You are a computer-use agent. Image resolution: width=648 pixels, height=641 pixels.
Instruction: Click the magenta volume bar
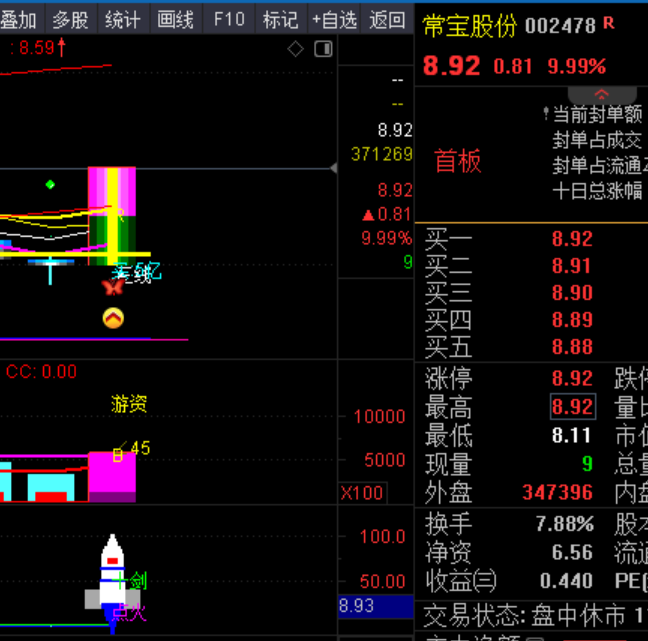click(112, 477)
